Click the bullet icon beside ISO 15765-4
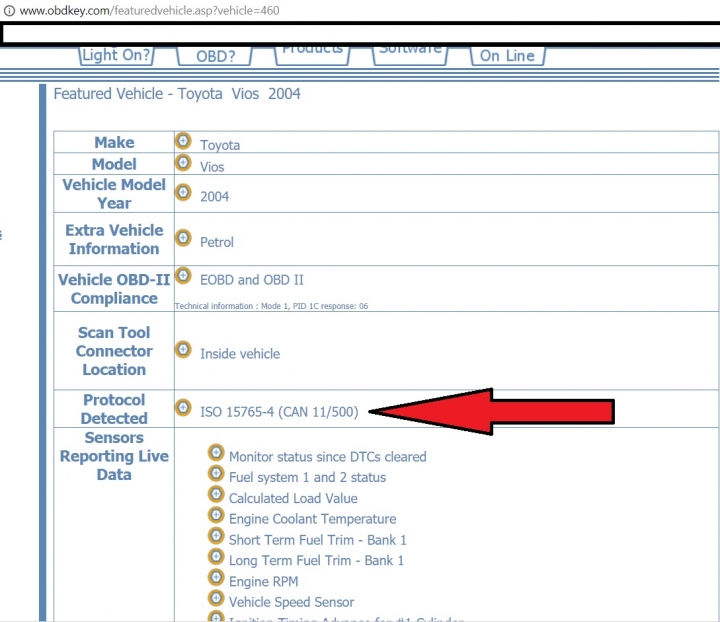720x622 pixels. [183, 407]
